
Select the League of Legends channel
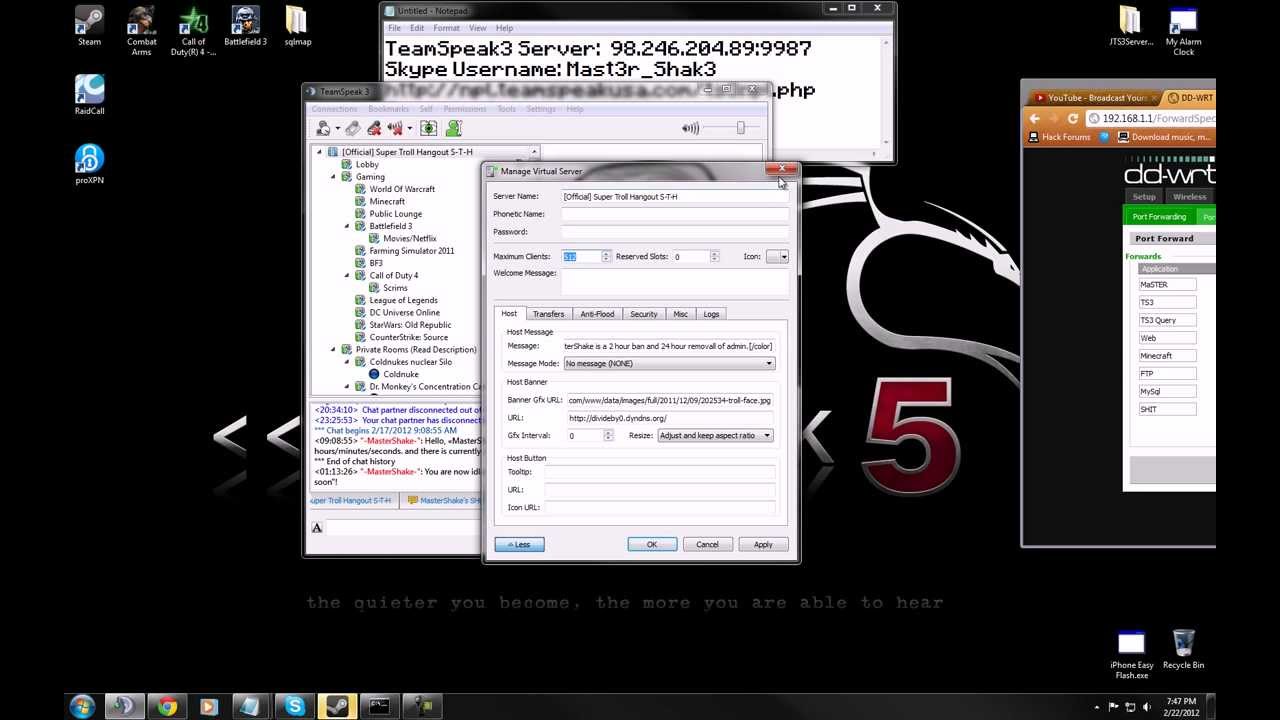click(403, 300)
